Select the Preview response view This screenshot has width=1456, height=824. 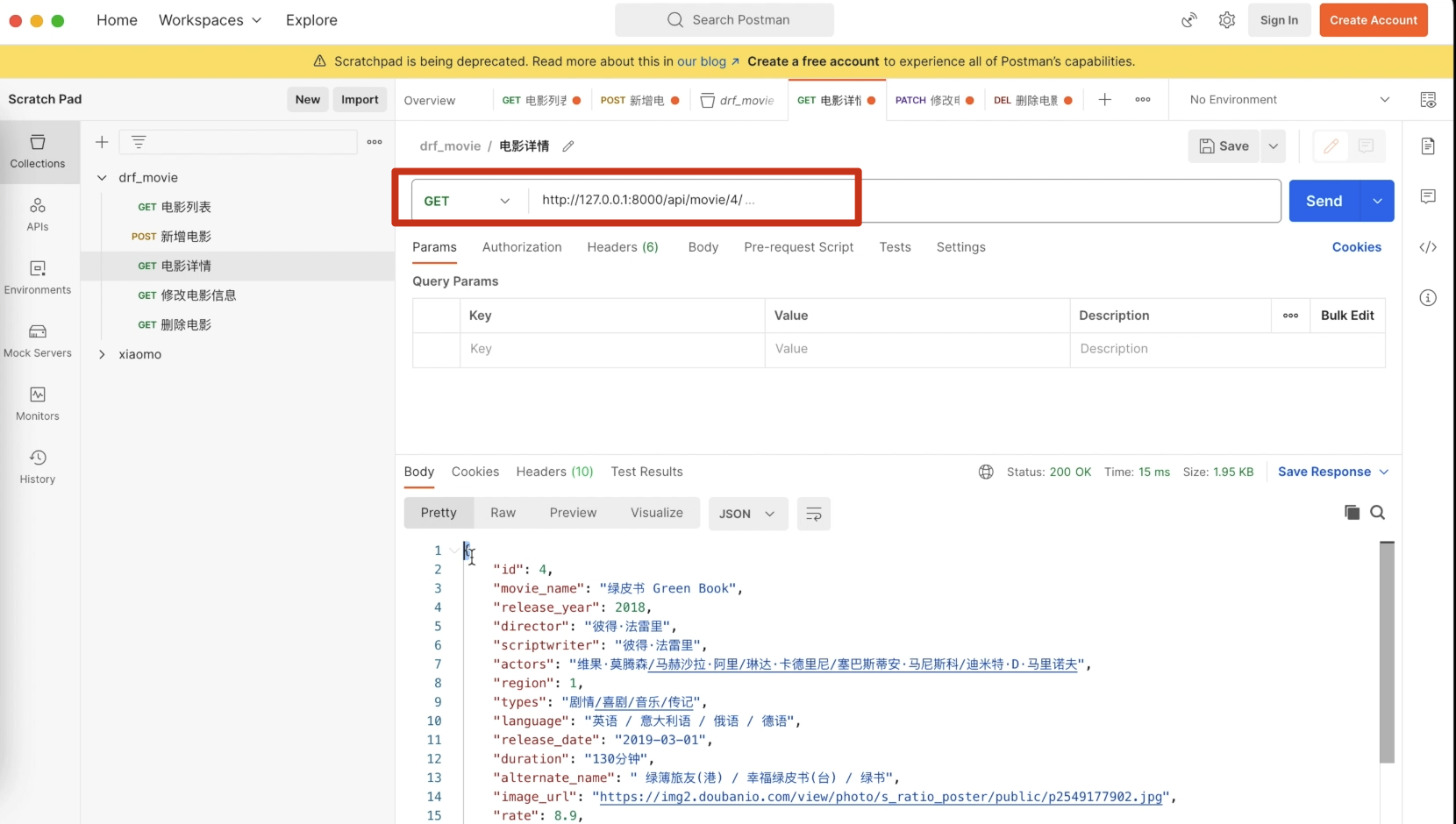573,513
